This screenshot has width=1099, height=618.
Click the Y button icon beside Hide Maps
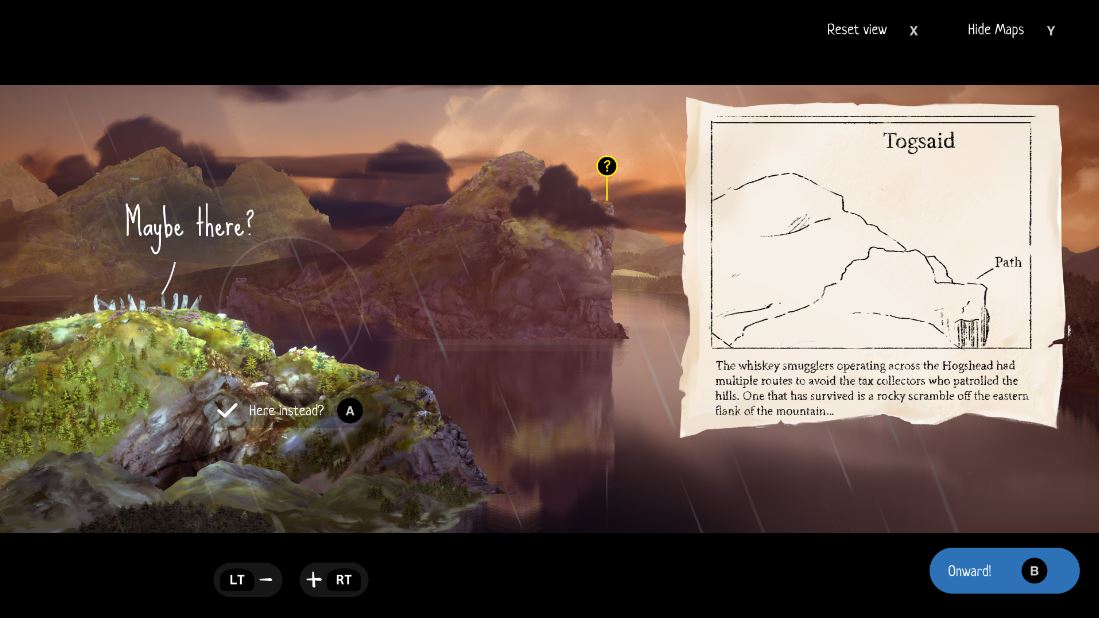(1051, 30)
